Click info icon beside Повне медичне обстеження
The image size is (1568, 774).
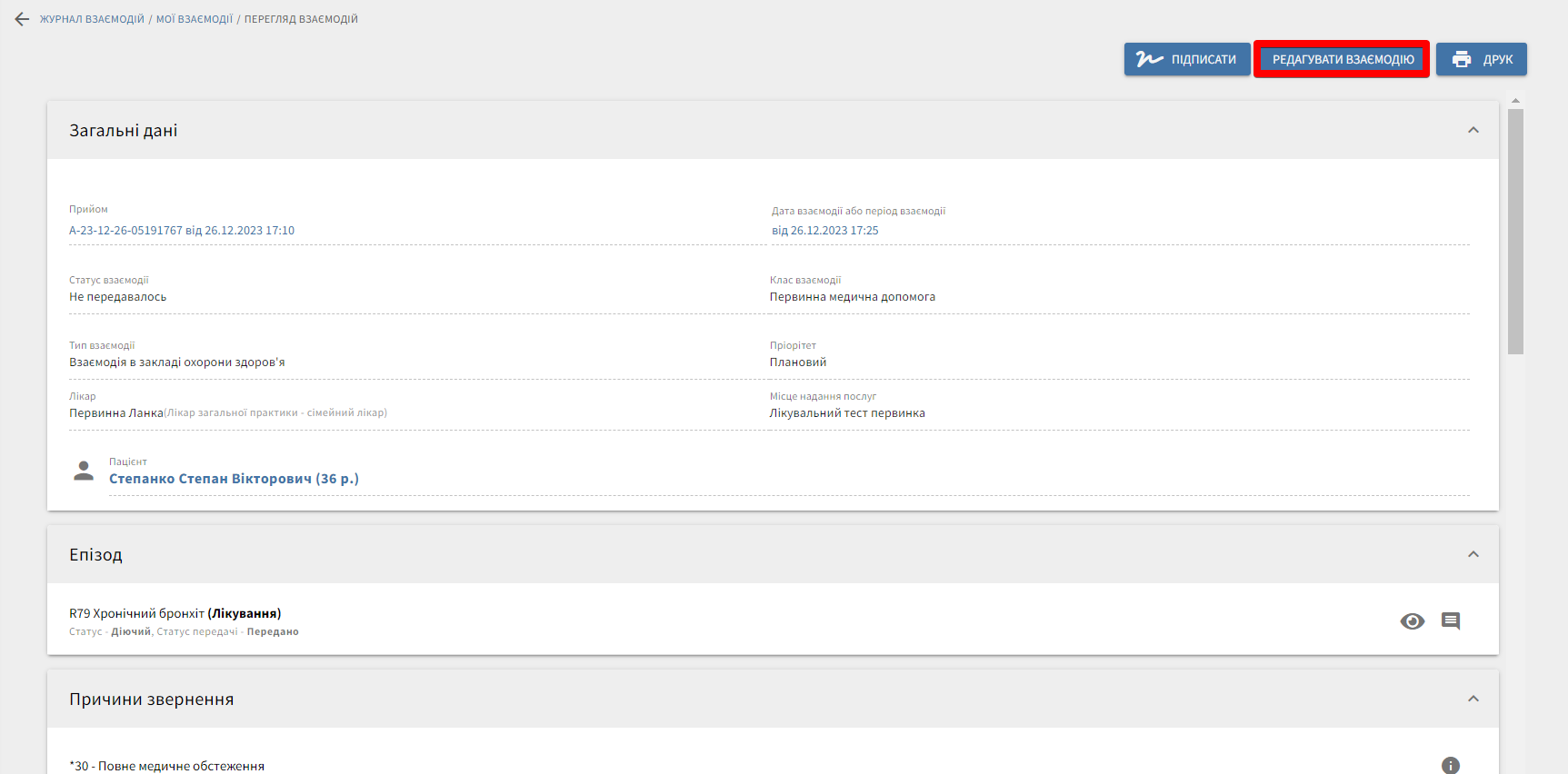[1450, 765]
